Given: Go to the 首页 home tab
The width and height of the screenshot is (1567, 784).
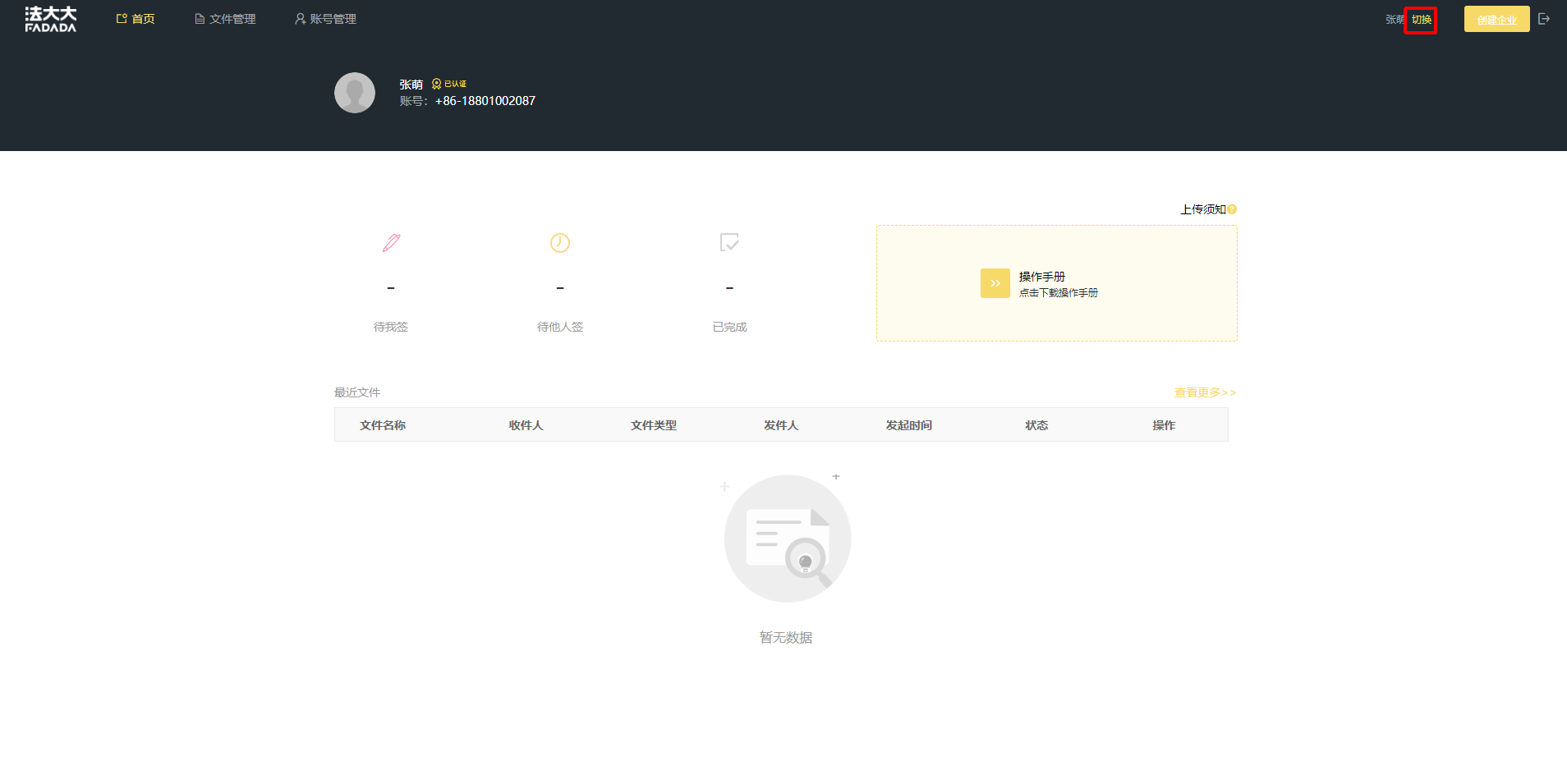Looking at the screenshot, I should coord(136,19).
